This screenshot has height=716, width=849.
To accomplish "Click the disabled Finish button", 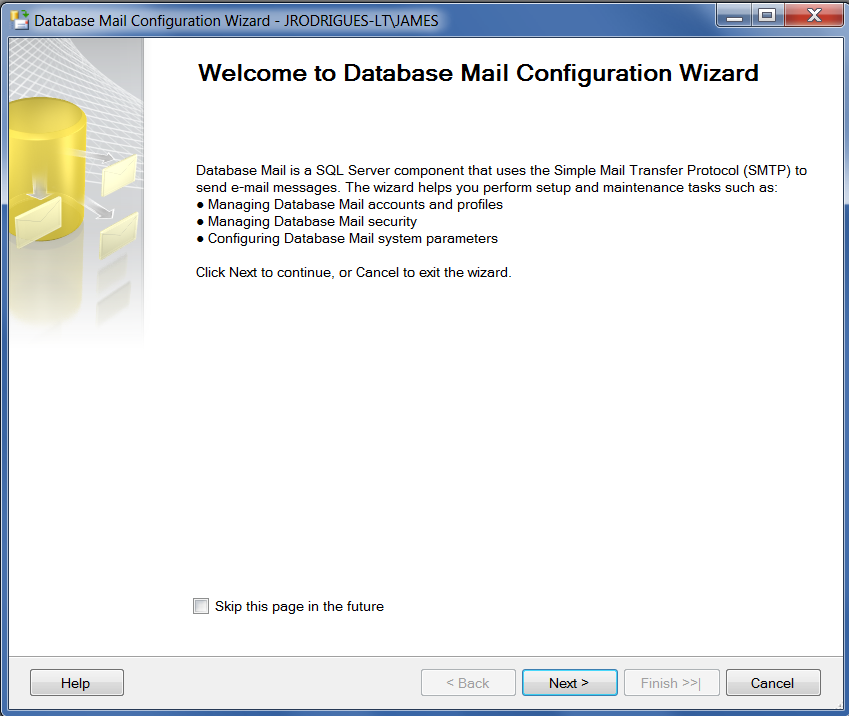I will tap(670, 683).
